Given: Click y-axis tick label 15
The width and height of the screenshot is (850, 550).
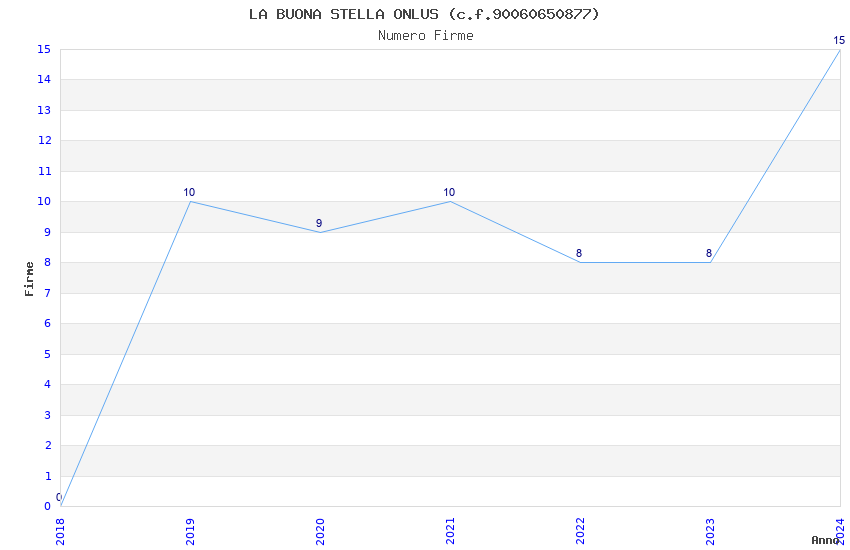Looking at the screenshot, I should (x=44, y=49).
